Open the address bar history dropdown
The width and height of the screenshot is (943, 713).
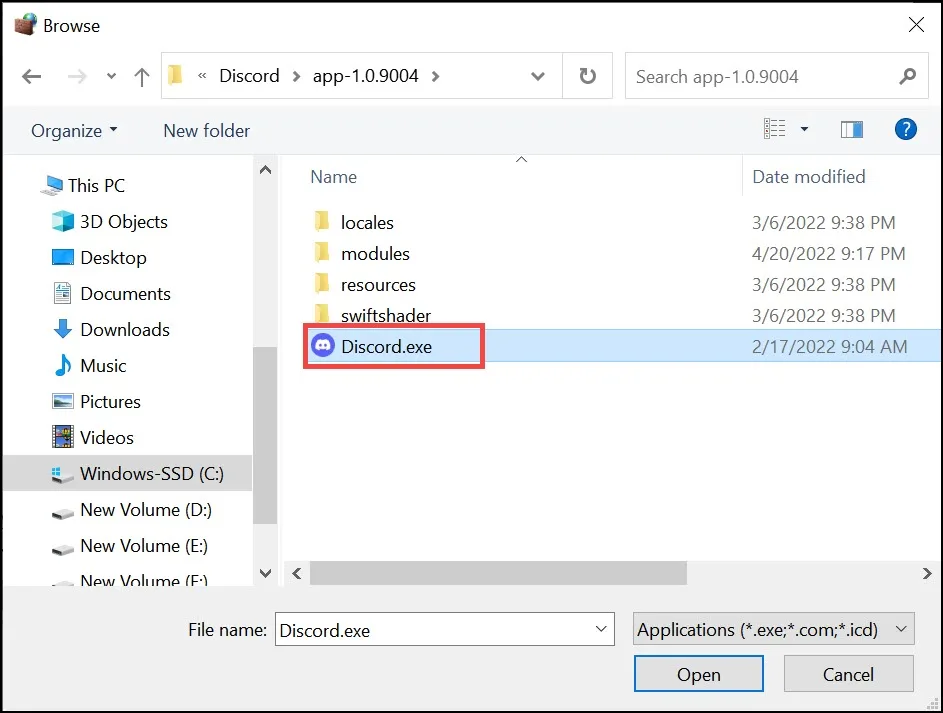(538, 76)
